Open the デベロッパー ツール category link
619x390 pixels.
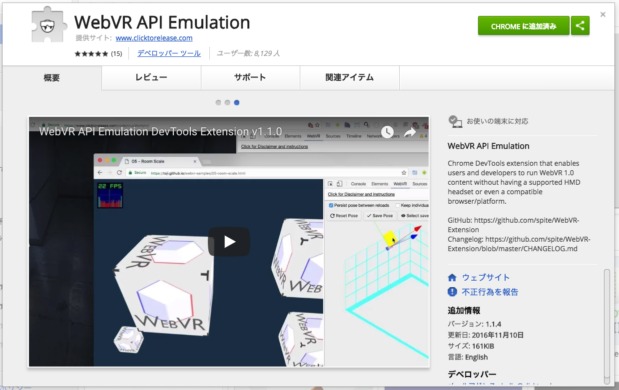tap(169, 53)
